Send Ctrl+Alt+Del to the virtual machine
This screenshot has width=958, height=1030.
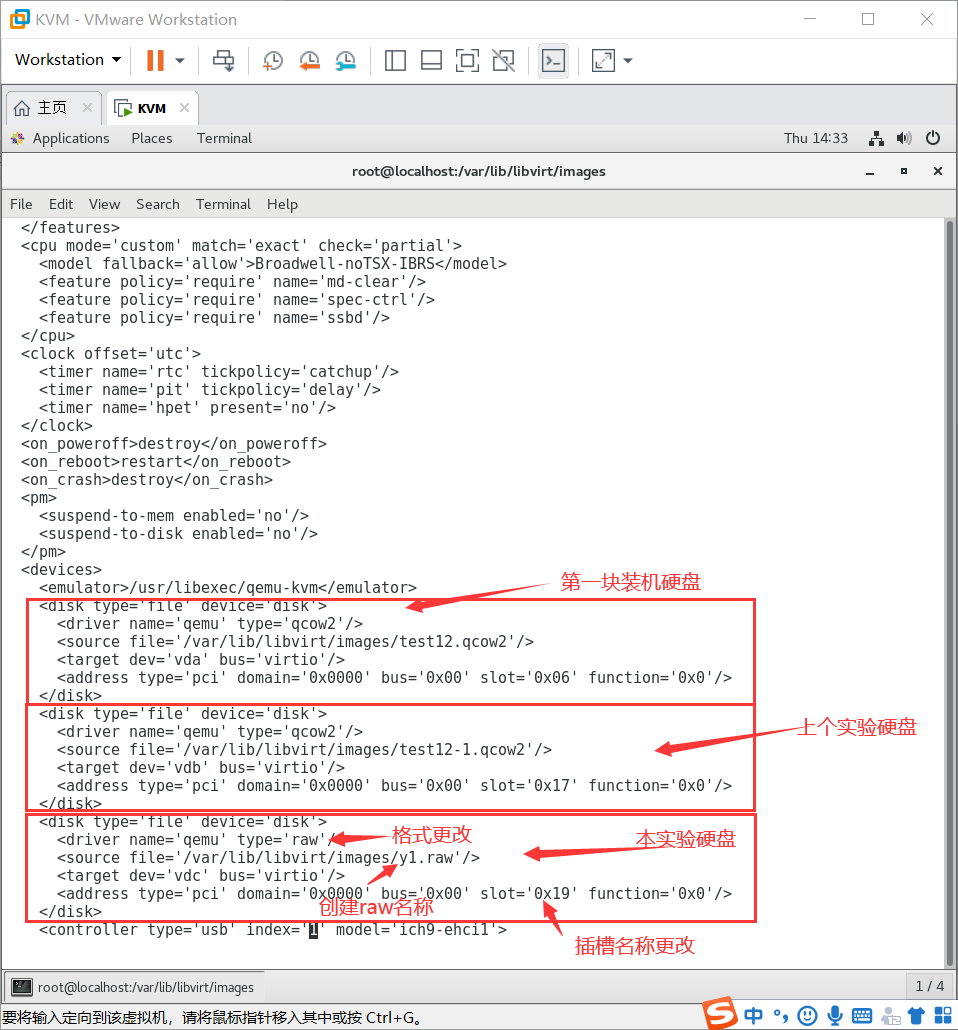223,60
